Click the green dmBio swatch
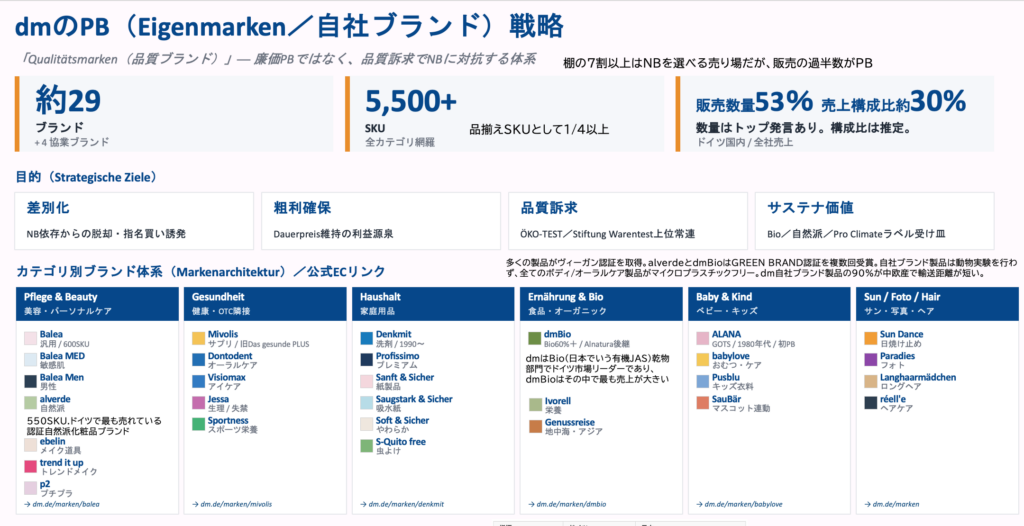This screenshot has height=526, width=1024. 534,338
